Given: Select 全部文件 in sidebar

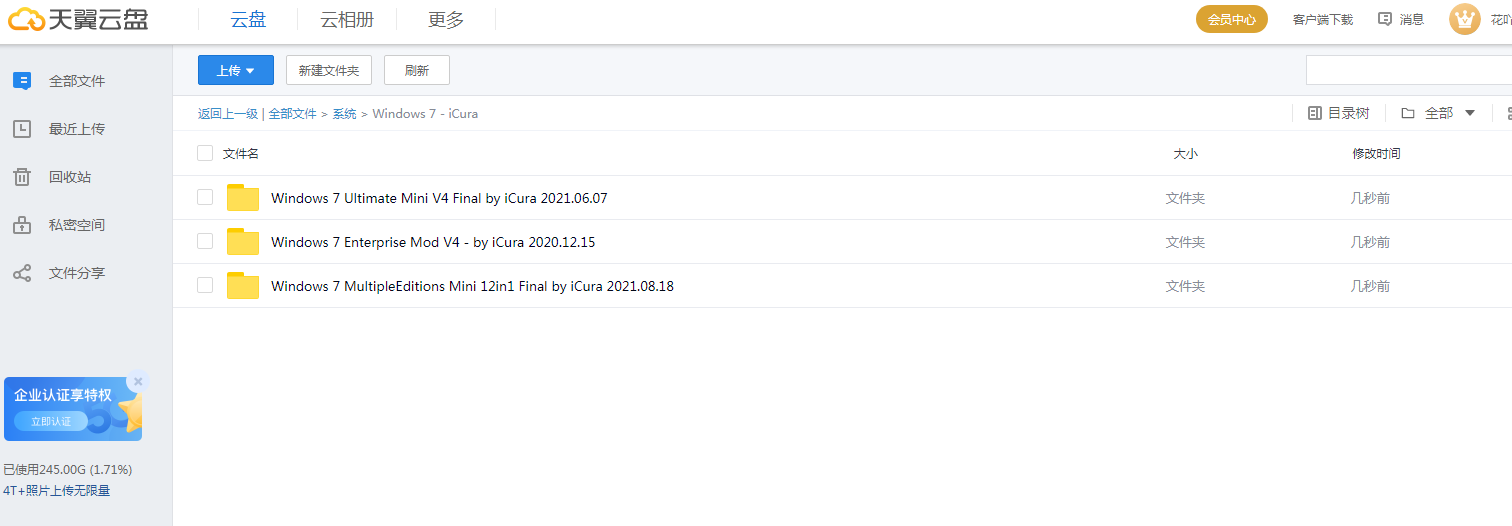Looking at the screenshot, I should pos(77,81).
